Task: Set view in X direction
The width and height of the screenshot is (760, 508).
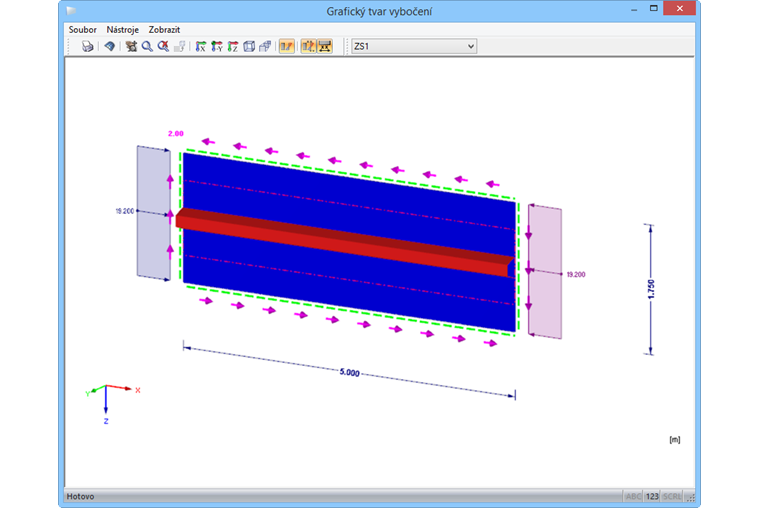Action: pyautogui.click(x=200, y=47)
